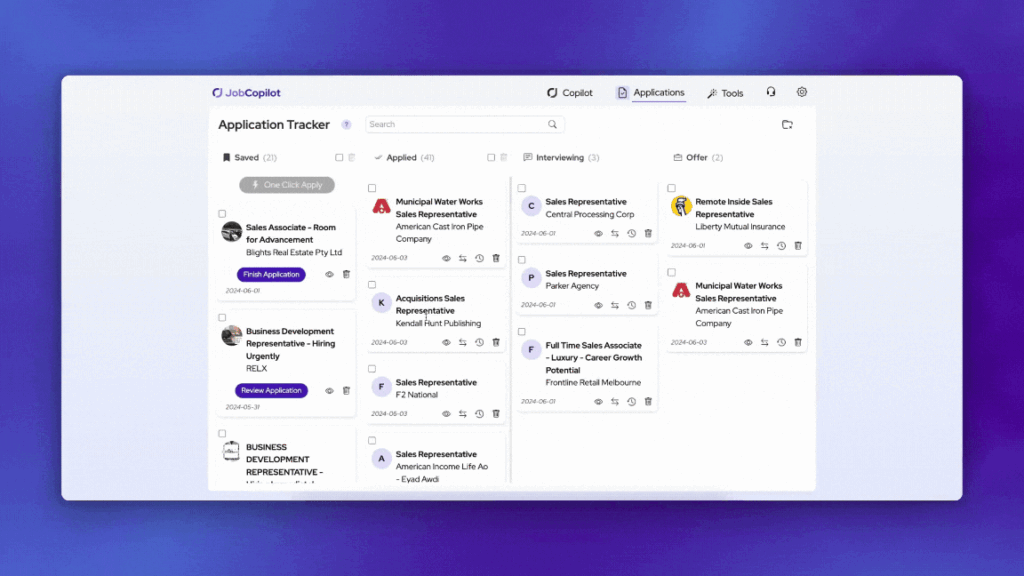Check the Central Processing Corp card checkbox
Viewport: 1024px width, 576px height.
pyautogui.click(x=522, y=188)
